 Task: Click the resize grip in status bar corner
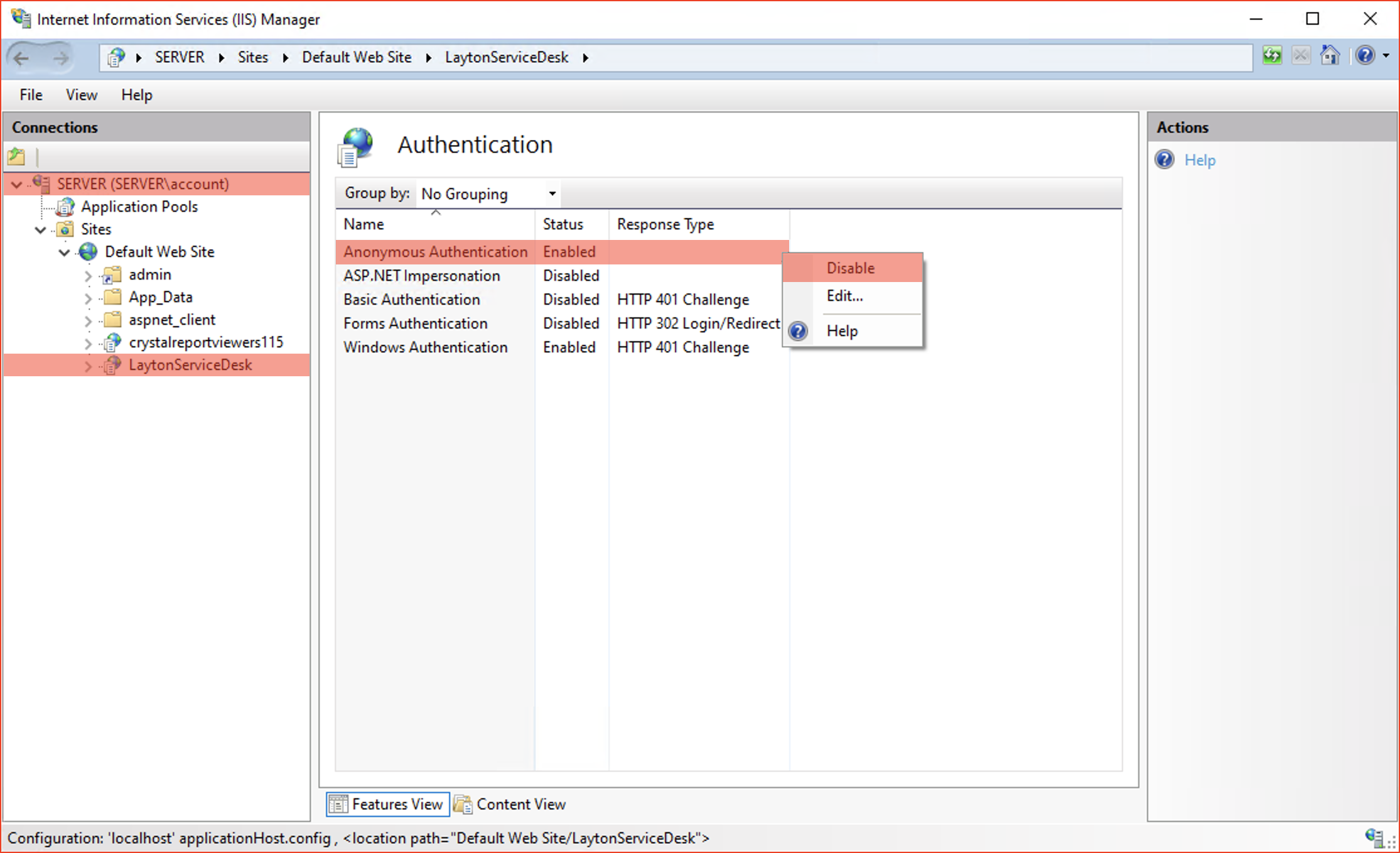click(1391, 843)
